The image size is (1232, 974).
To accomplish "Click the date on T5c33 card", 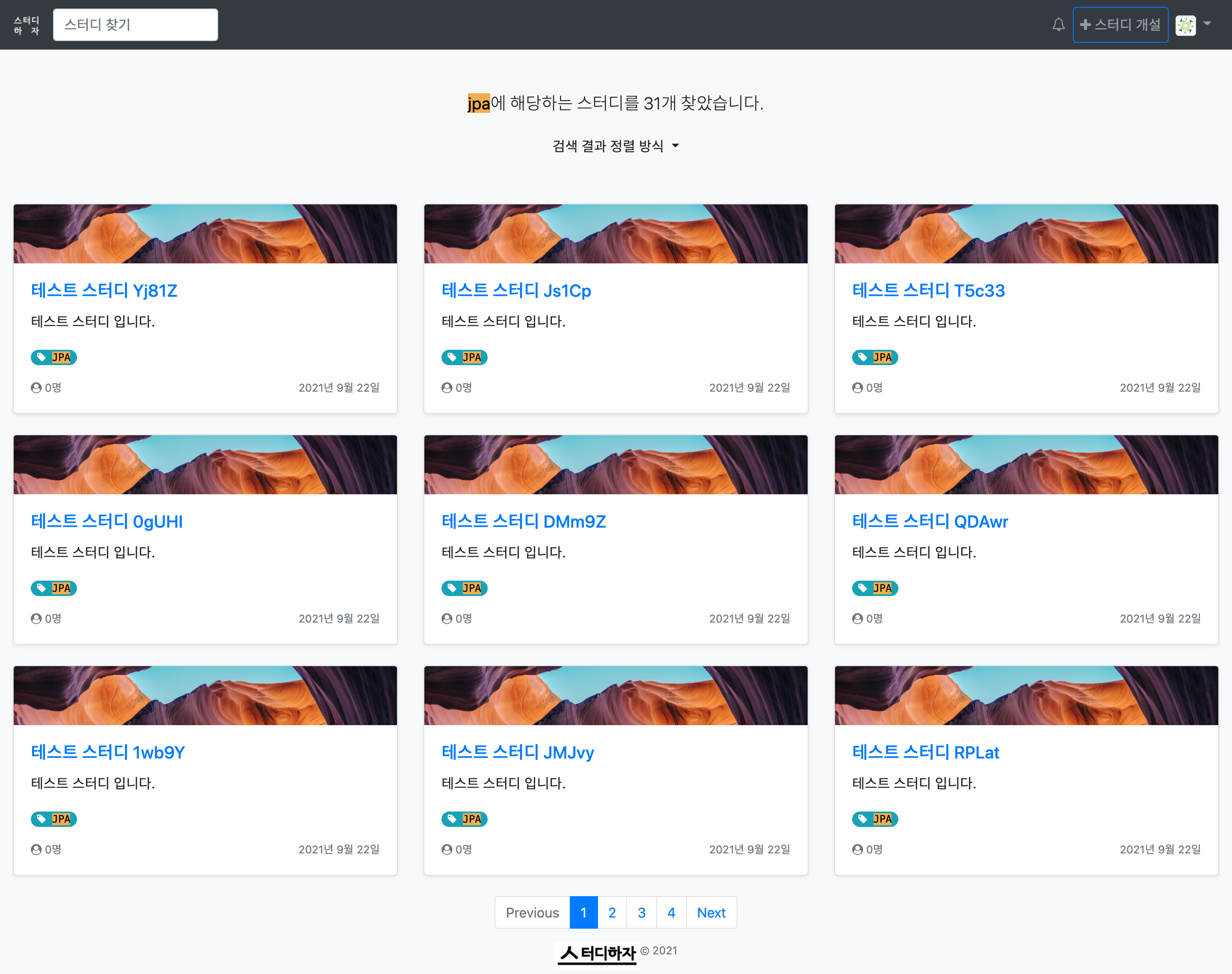I will point(1160,388).
